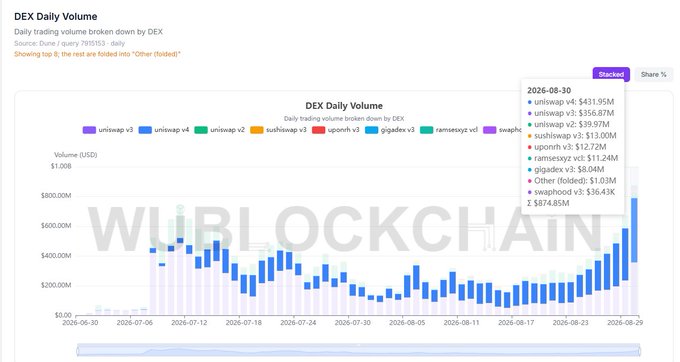Click x-axis label 2026-07-18
This screenshot has height=362, width=680.
[x=244, y=323]
